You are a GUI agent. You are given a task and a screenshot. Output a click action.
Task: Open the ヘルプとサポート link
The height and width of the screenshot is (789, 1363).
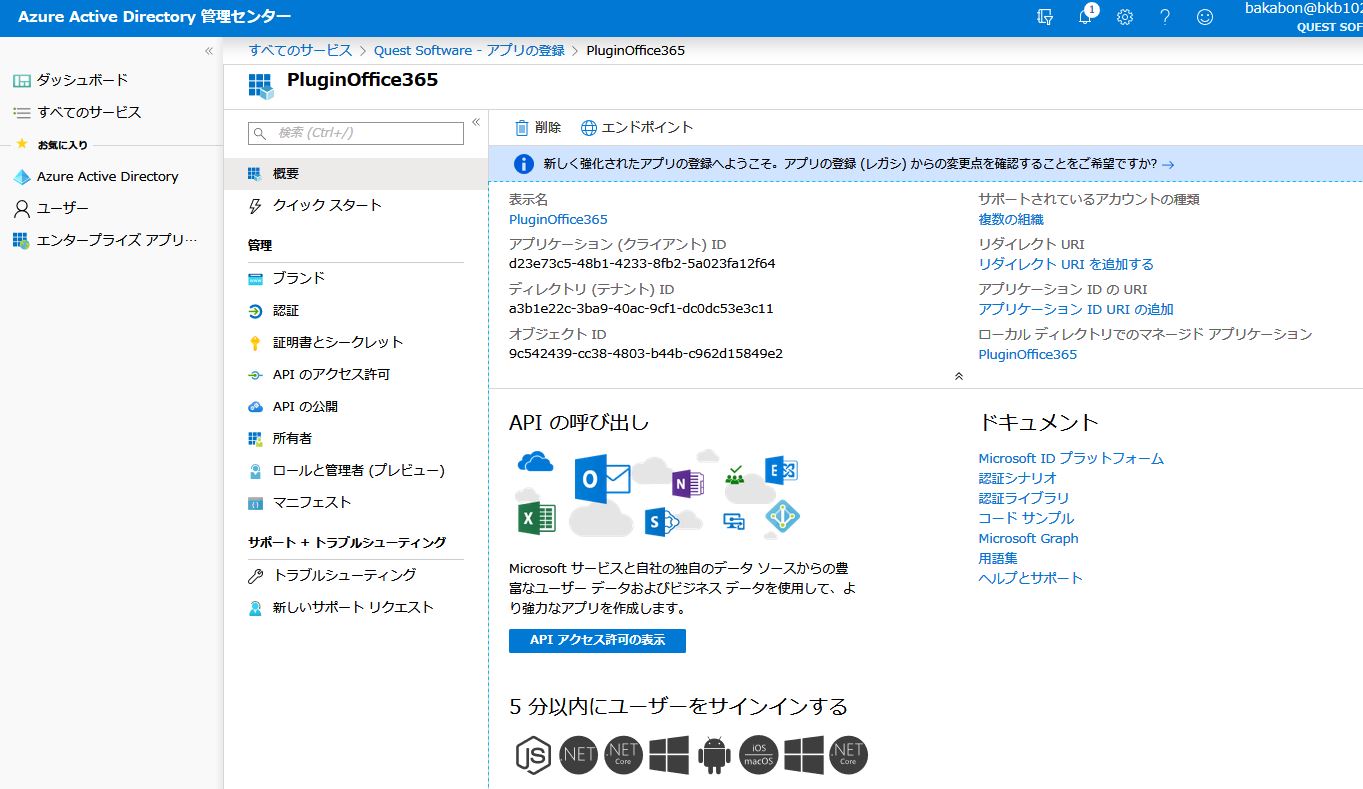[x=1030, y=578]
